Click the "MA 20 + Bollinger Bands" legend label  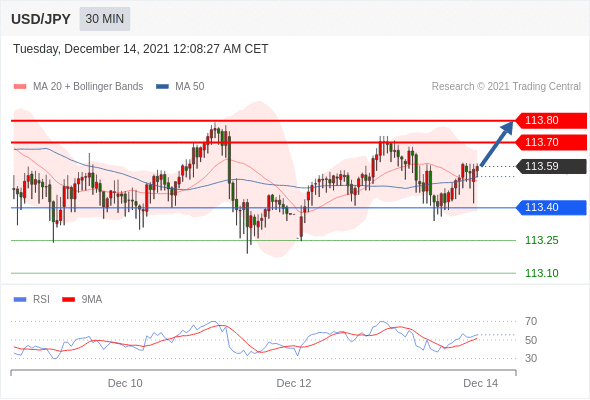point(88,87)
